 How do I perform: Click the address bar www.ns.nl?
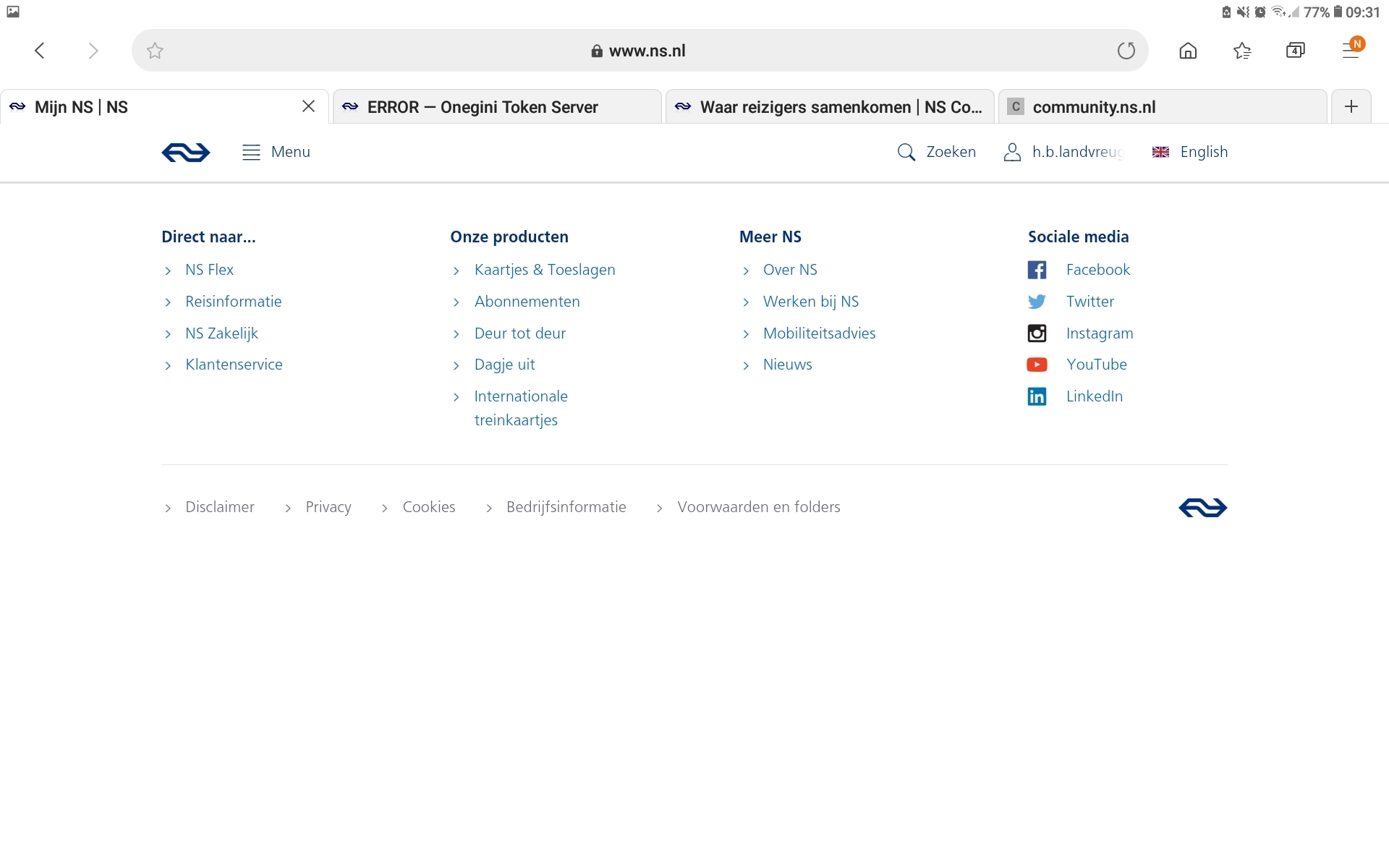(640, 51)
